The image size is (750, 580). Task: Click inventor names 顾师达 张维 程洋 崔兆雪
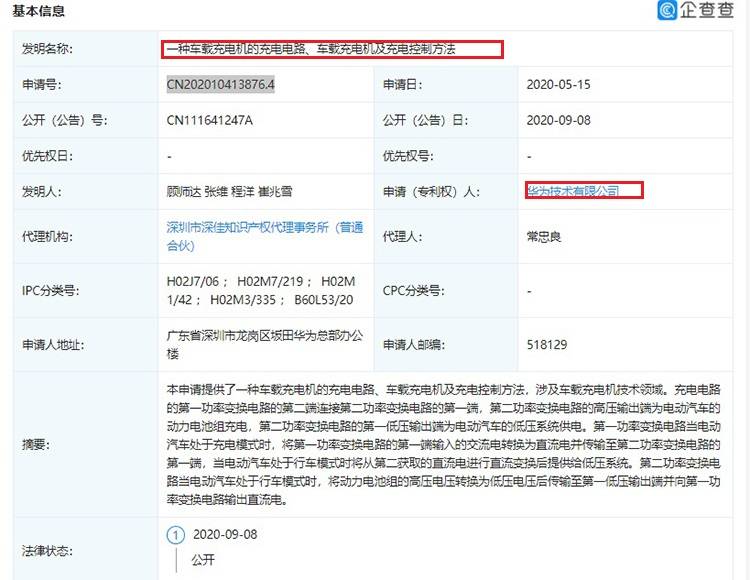pos(229,191)
